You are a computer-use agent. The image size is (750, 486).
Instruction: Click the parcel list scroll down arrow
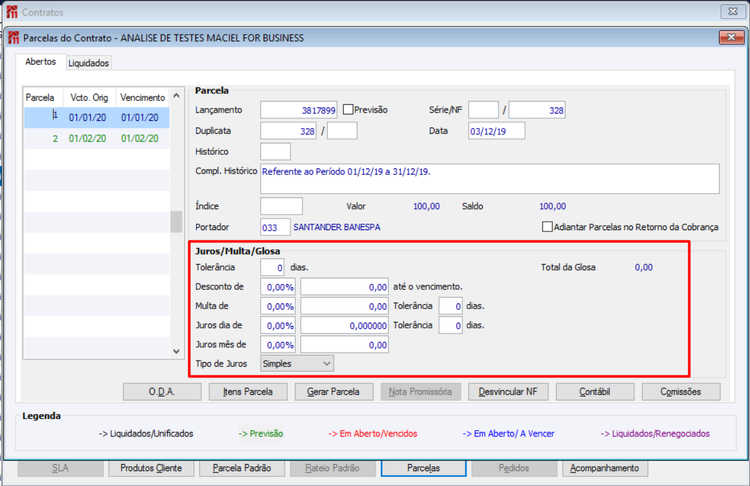tap(176, 351)
